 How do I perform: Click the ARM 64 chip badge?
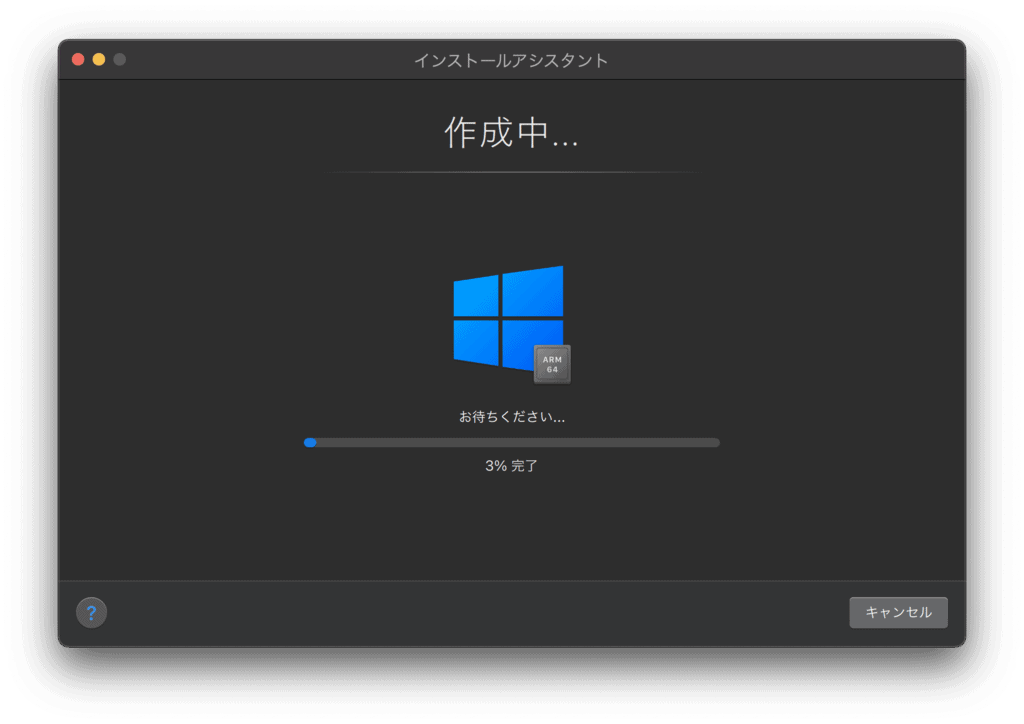point(552,364)
